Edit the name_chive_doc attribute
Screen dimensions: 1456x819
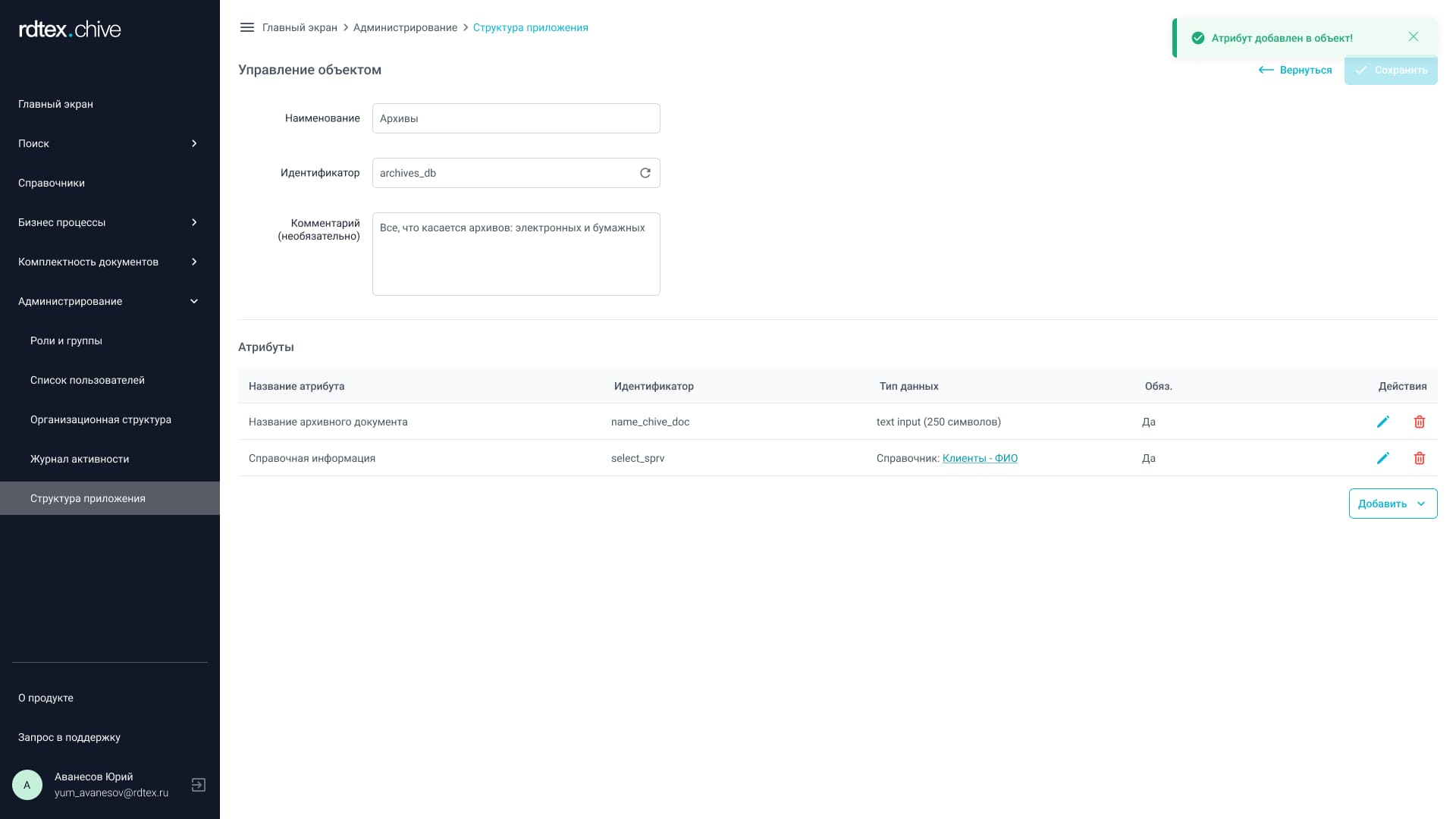pyautogui.click(x=1382, y=422)
